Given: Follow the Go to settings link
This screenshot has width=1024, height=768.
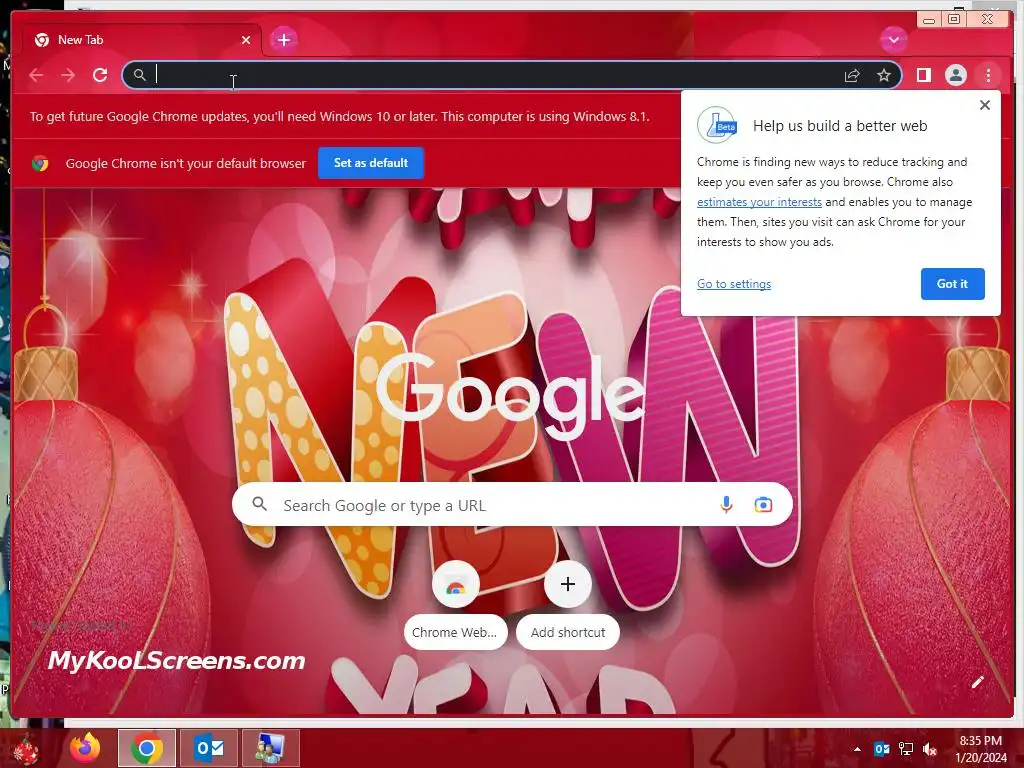Looking at the screenshot, I should [x=733, y=284].
